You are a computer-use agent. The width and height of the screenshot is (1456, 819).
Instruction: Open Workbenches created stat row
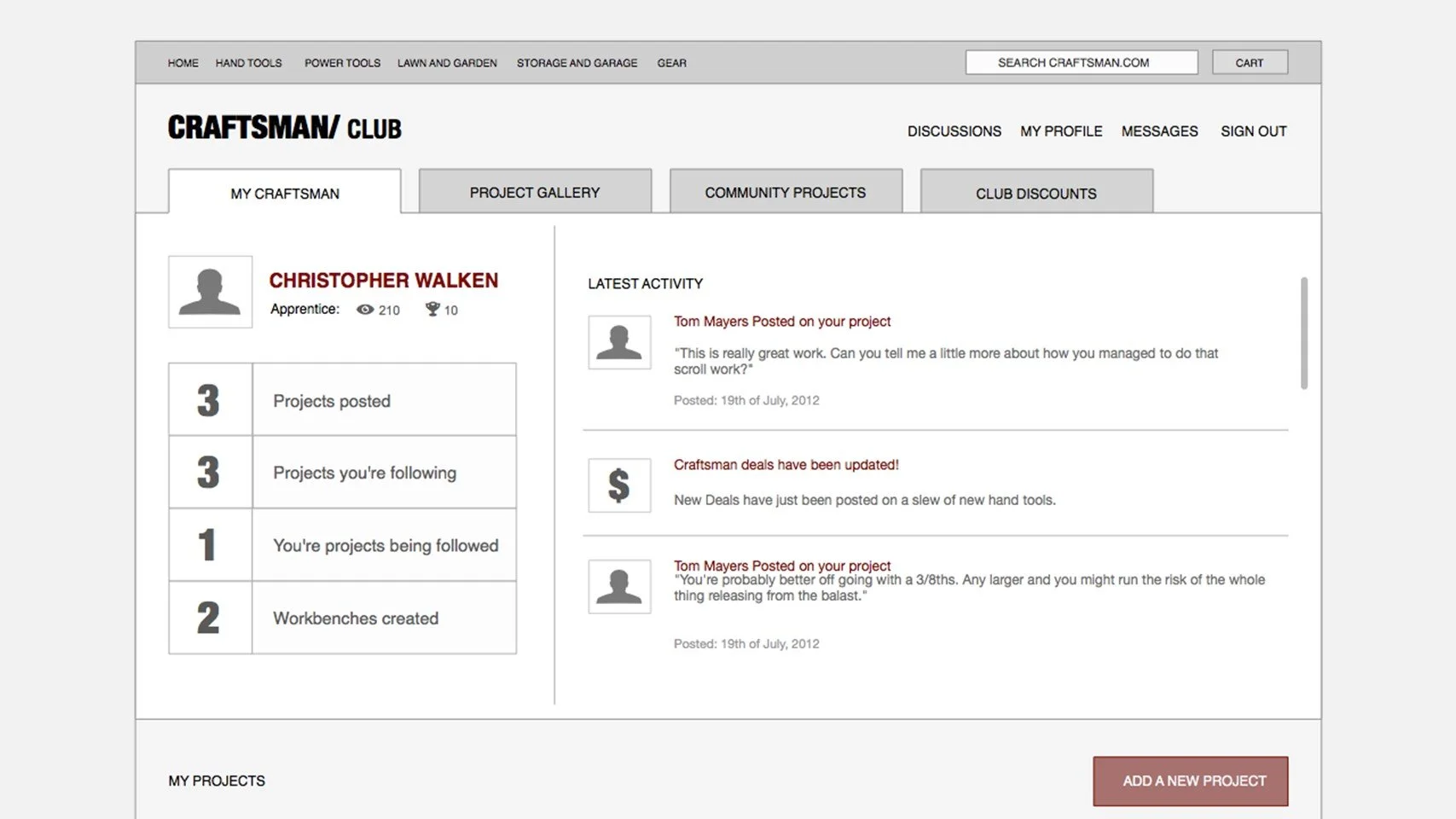342,618
